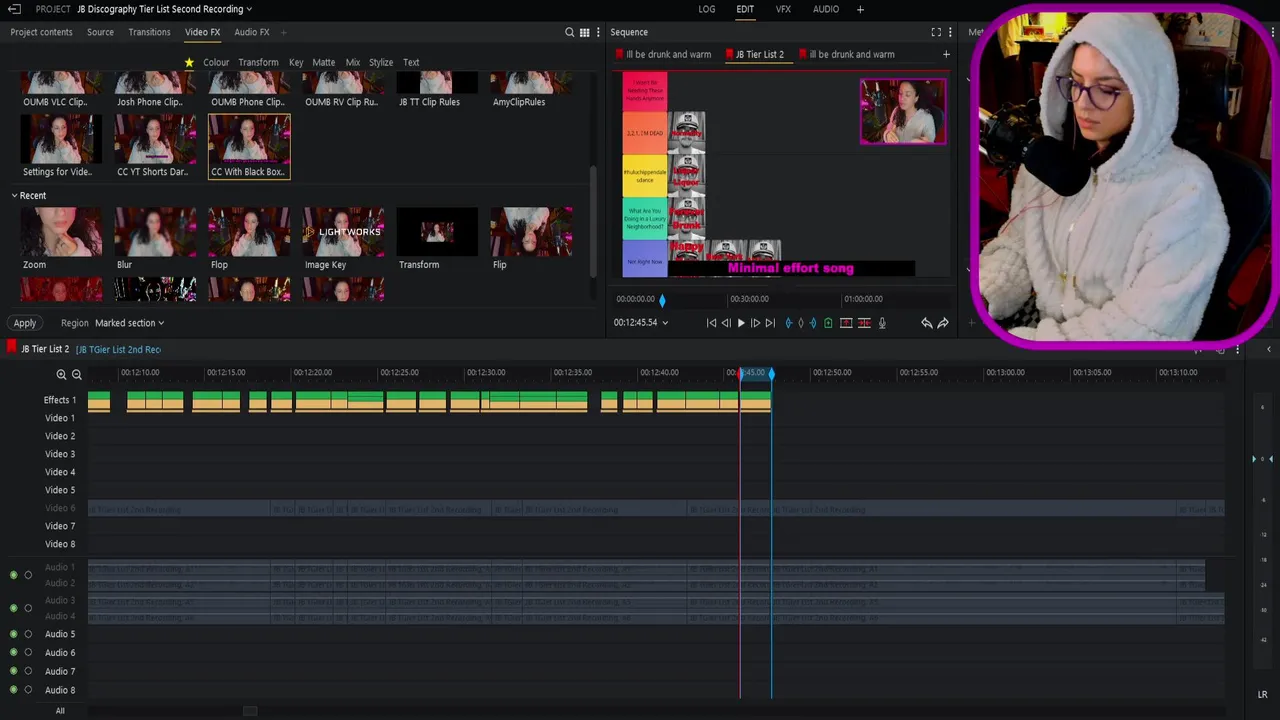Open Sequence viewer three-dot menu
Screen dimensions: 1280x720
[950, 32]
